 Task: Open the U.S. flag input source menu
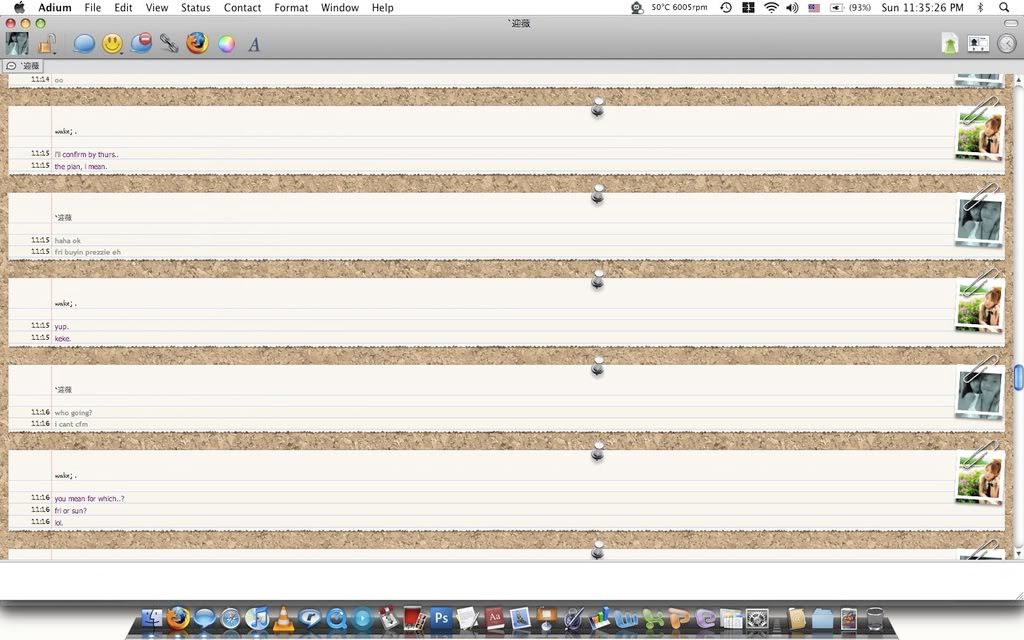813,7
